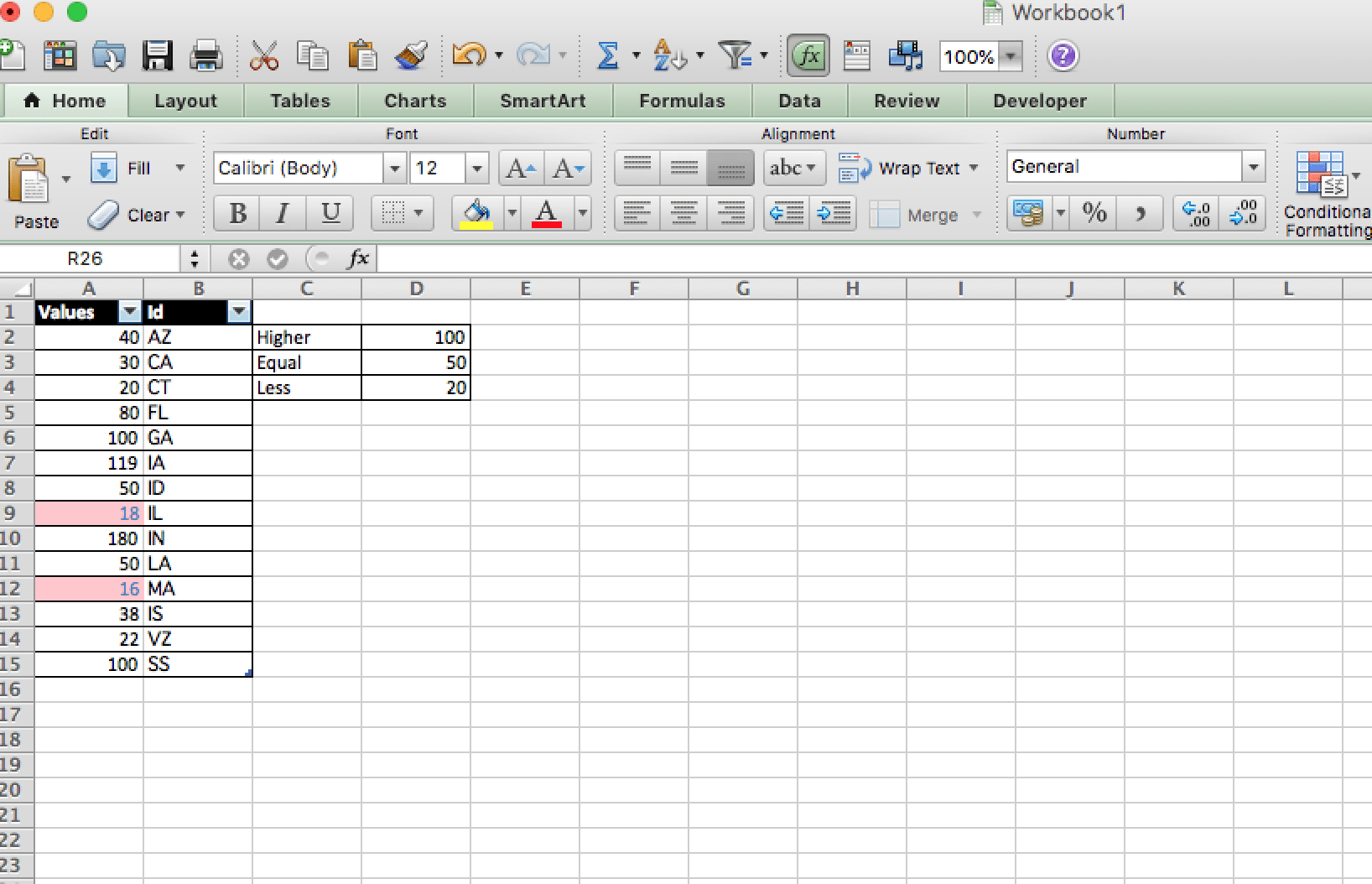Open the fill color swatch picker
Screen dimensions: 1372x884
coord(478,214)
